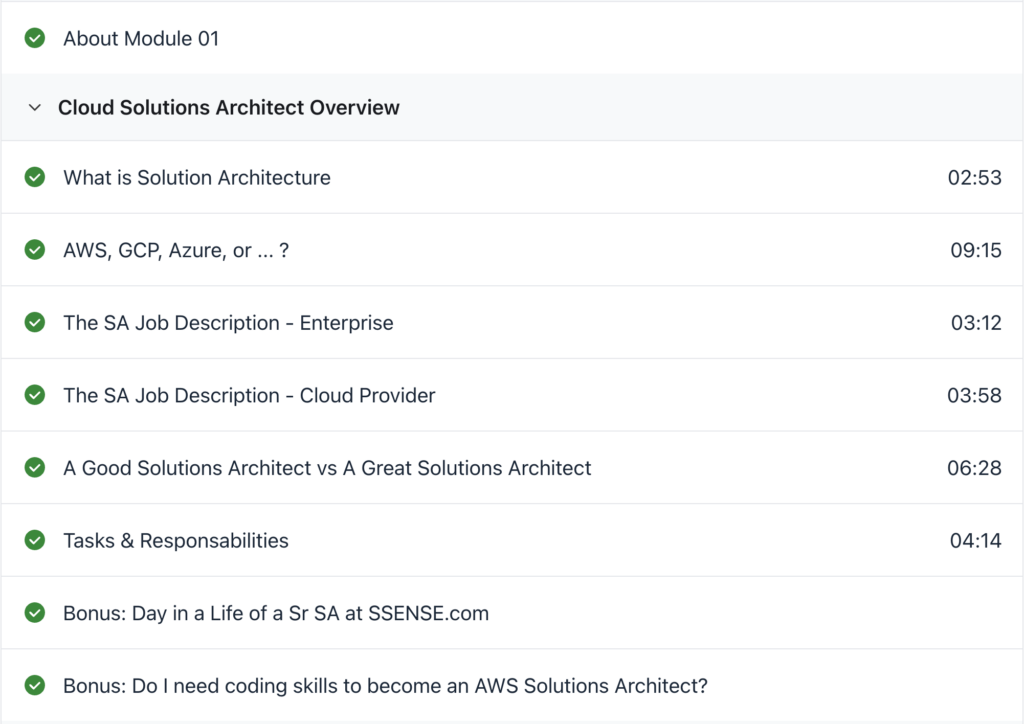Click the Cloud Solutions Architect Overview heading
Screen dimensions: 1024x724
229,108
